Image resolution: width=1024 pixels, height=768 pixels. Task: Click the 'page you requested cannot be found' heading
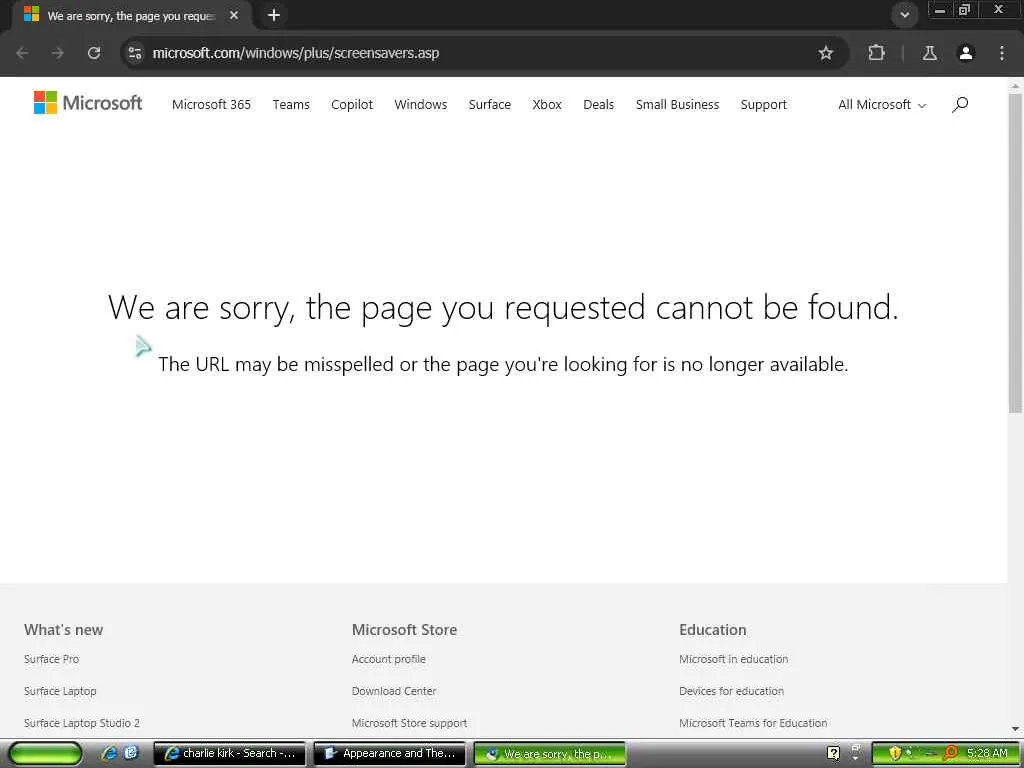click(503, 307)
